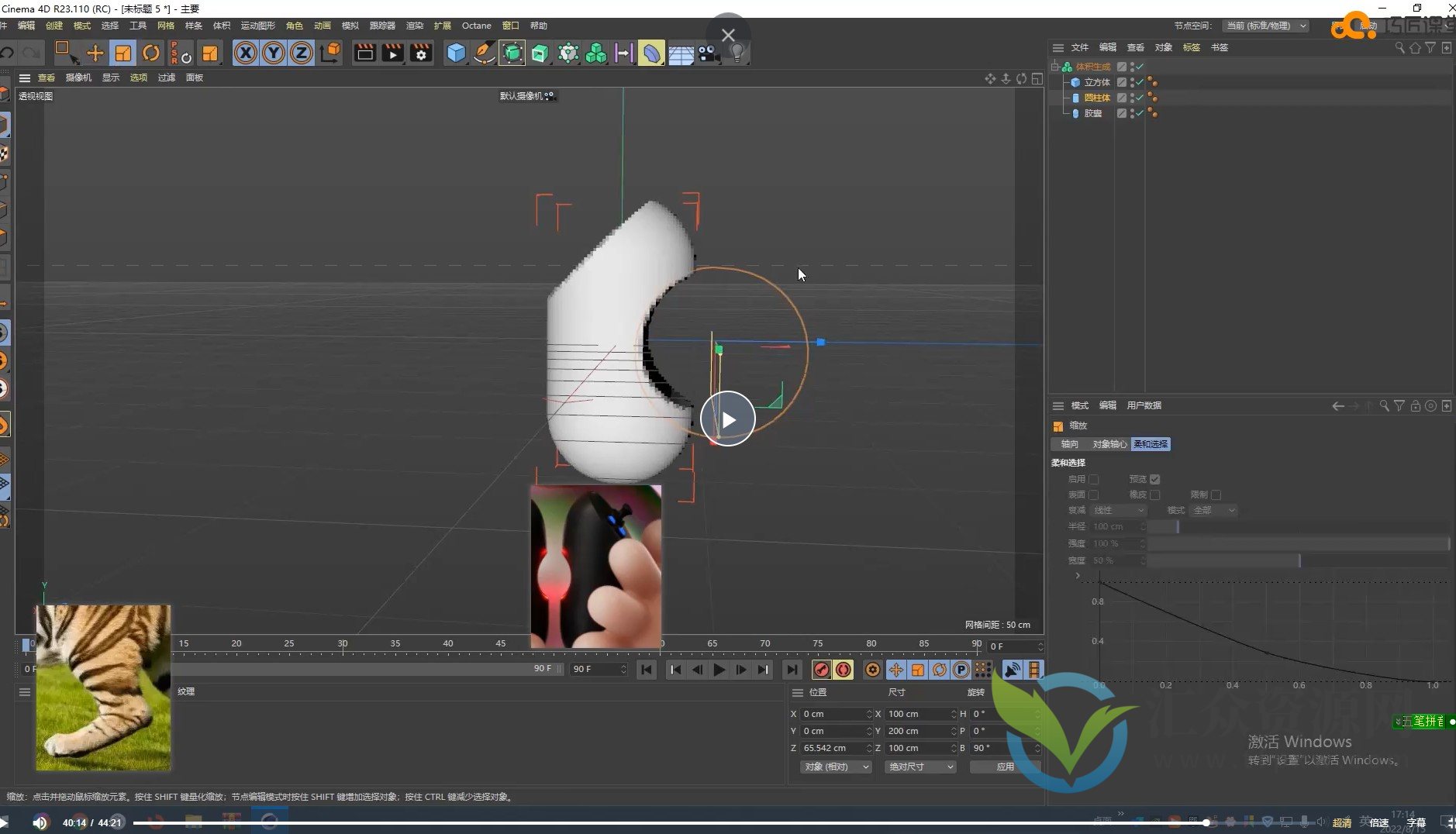Screen dimensions: 1456x834
Task: Toggle the green enable checkmark of 立方体
Action: pyautogui.click(x=1138, y=81)
